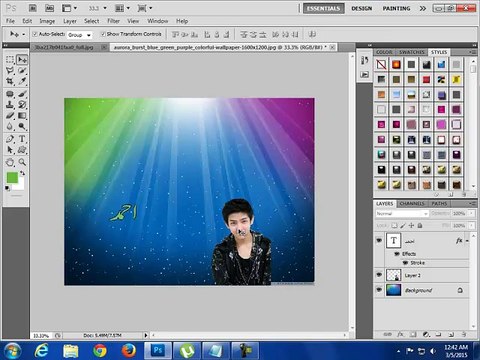The height and width of the screenshot is (360, 480).
Task: Toggle lock transparent pixels
Action: 394,226
